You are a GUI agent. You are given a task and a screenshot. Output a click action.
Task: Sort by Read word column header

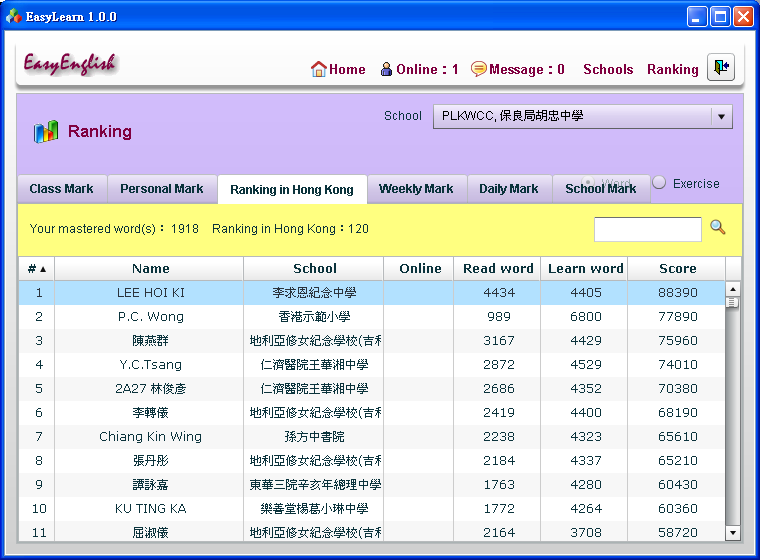tap(498, 269)
